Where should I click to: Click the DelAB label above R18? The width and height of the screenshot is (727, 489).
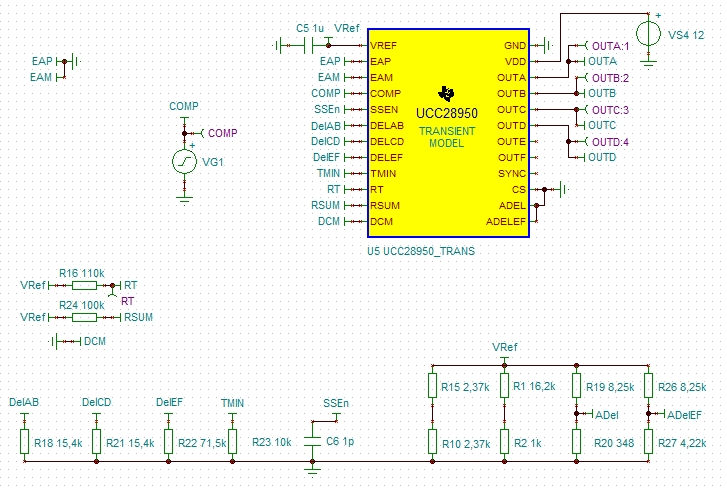click(24, 403)
